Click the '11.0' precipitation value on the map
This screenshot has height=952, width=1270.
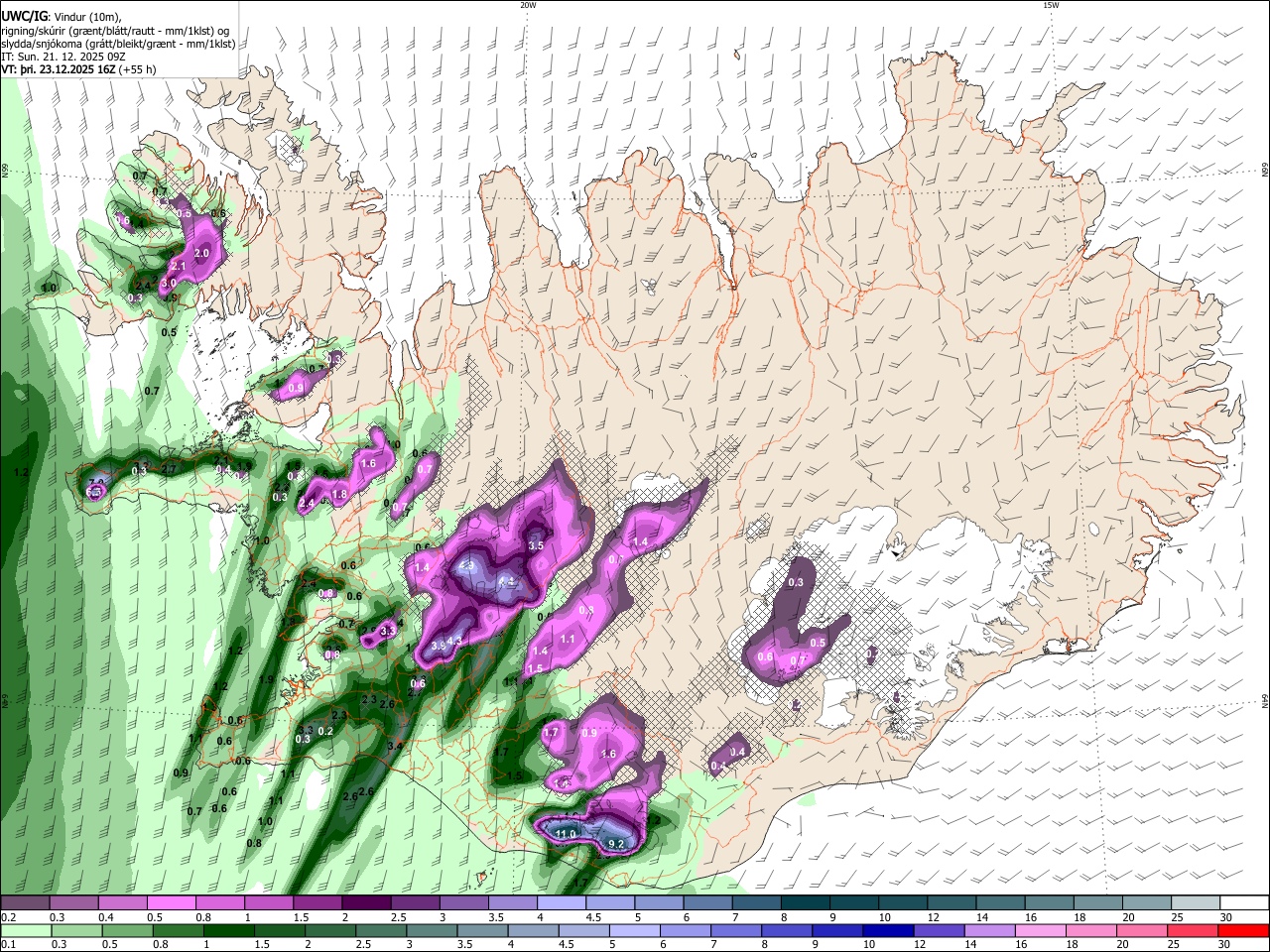tap(565, 834)
